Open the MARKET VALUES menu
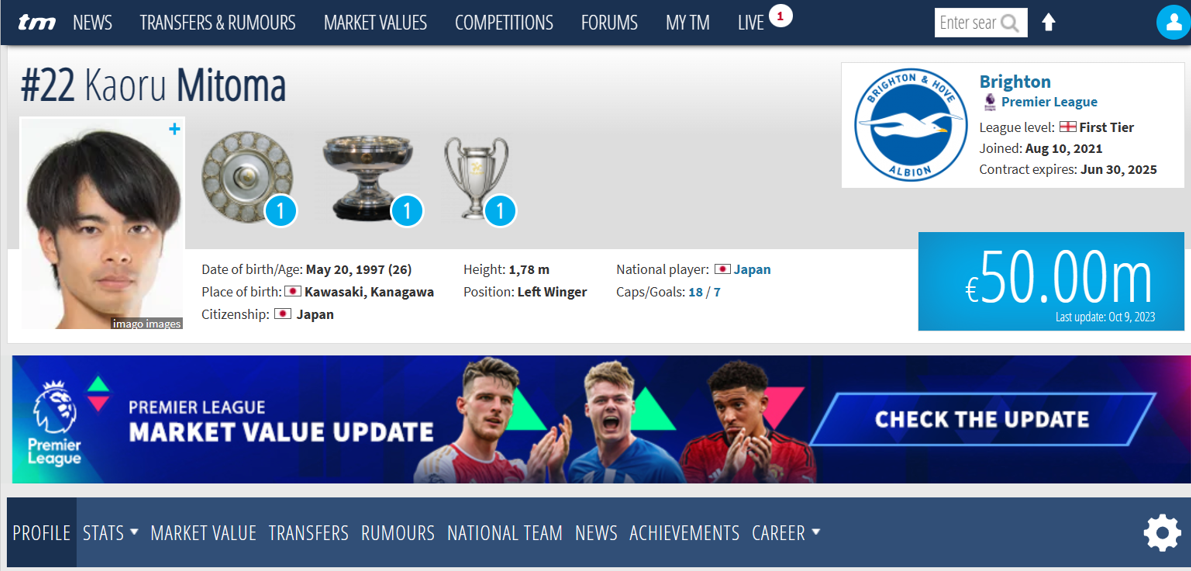The image size is (1191, 571). (375, 23)
